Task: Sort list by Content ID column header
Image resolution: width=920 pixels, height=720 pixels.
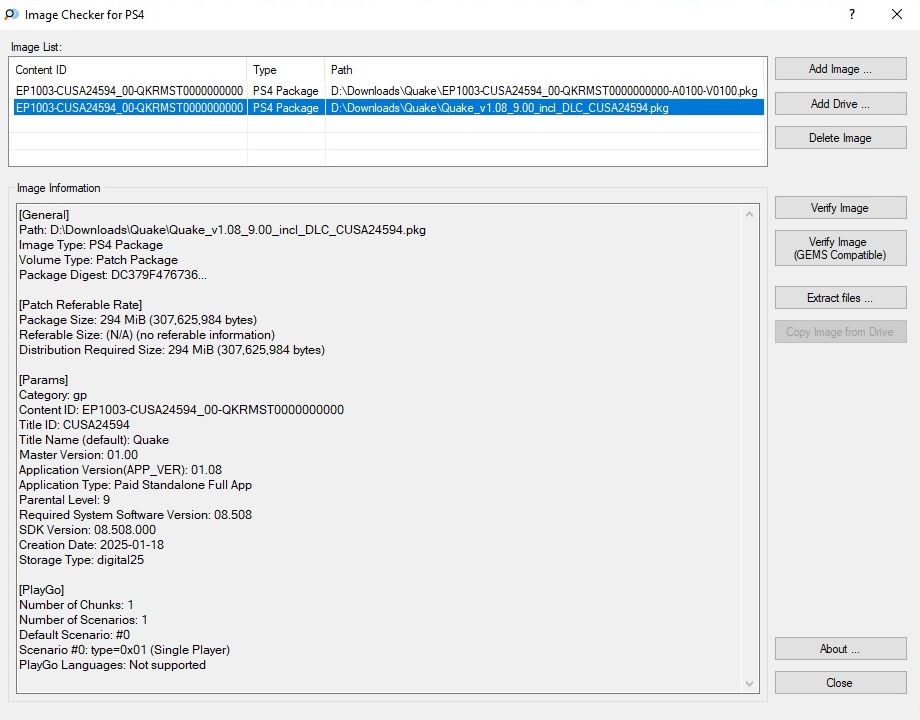Action: [128, 69]
